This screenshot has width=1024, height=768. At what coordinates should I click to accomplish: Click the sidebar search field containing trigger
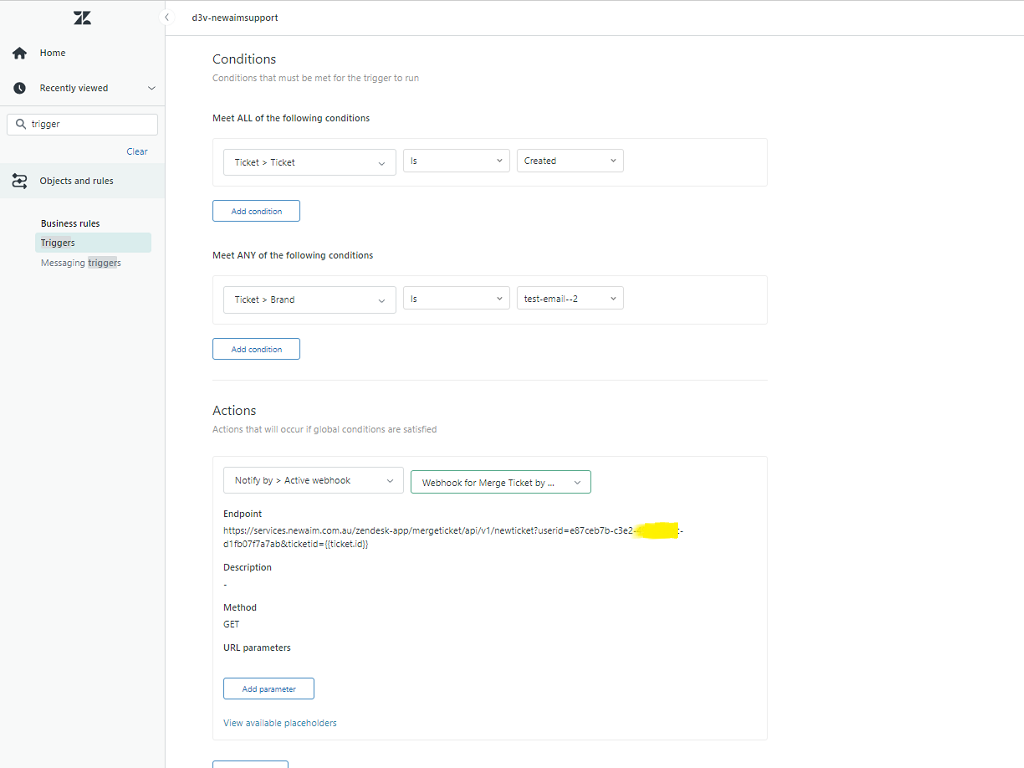90,125
